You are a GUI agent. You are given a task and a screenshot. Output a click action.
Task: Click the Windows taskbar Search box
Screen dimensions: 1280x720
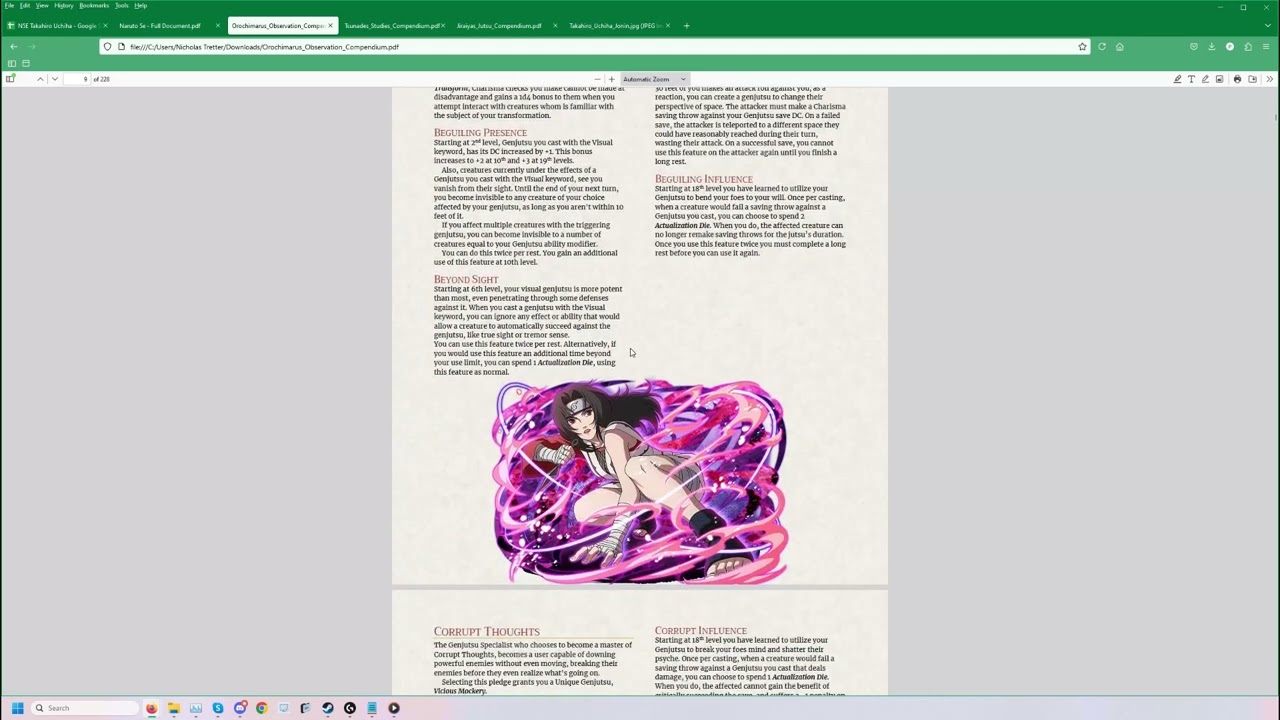85,708
